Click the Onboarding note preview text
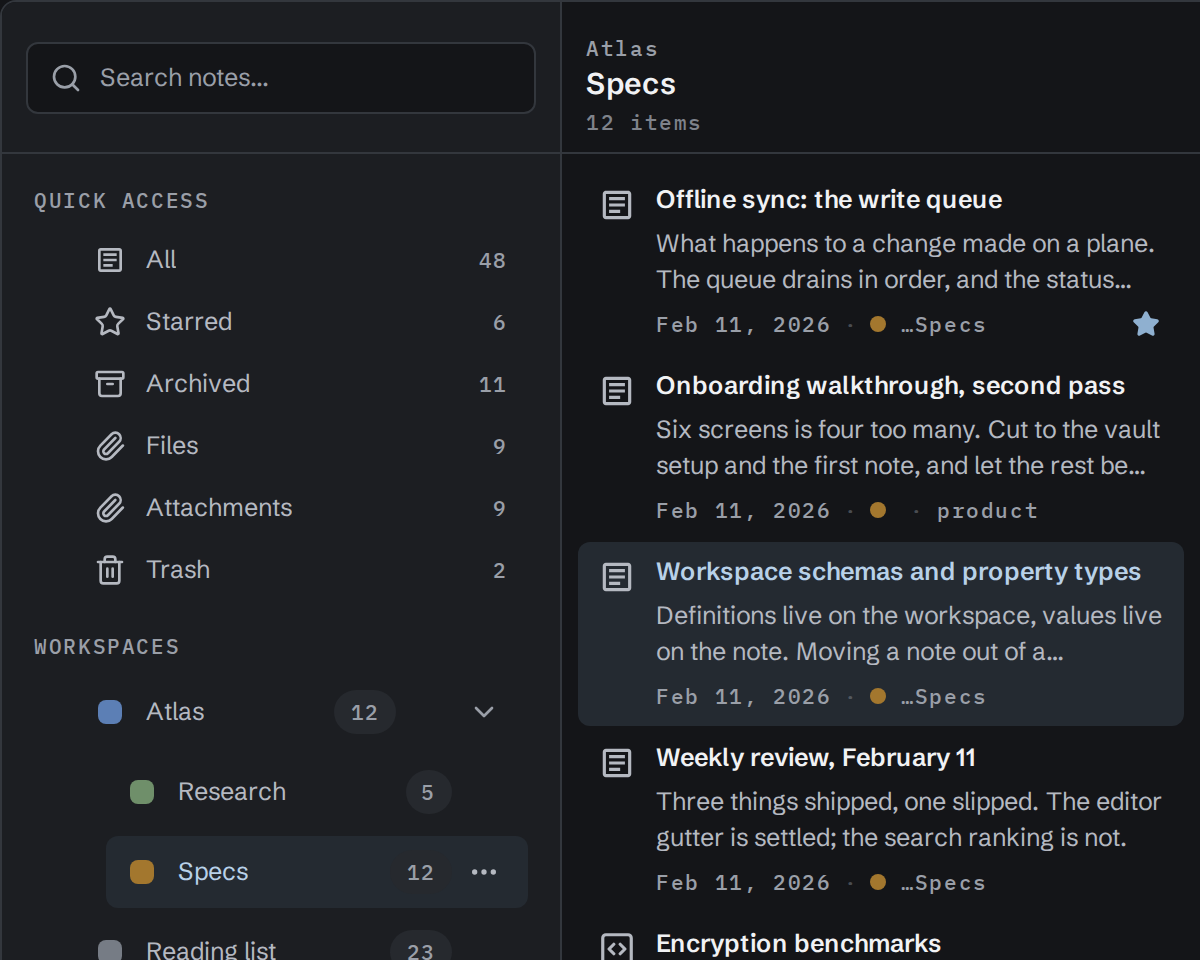Screen dimensions: 1200x960 coord(908,448)
